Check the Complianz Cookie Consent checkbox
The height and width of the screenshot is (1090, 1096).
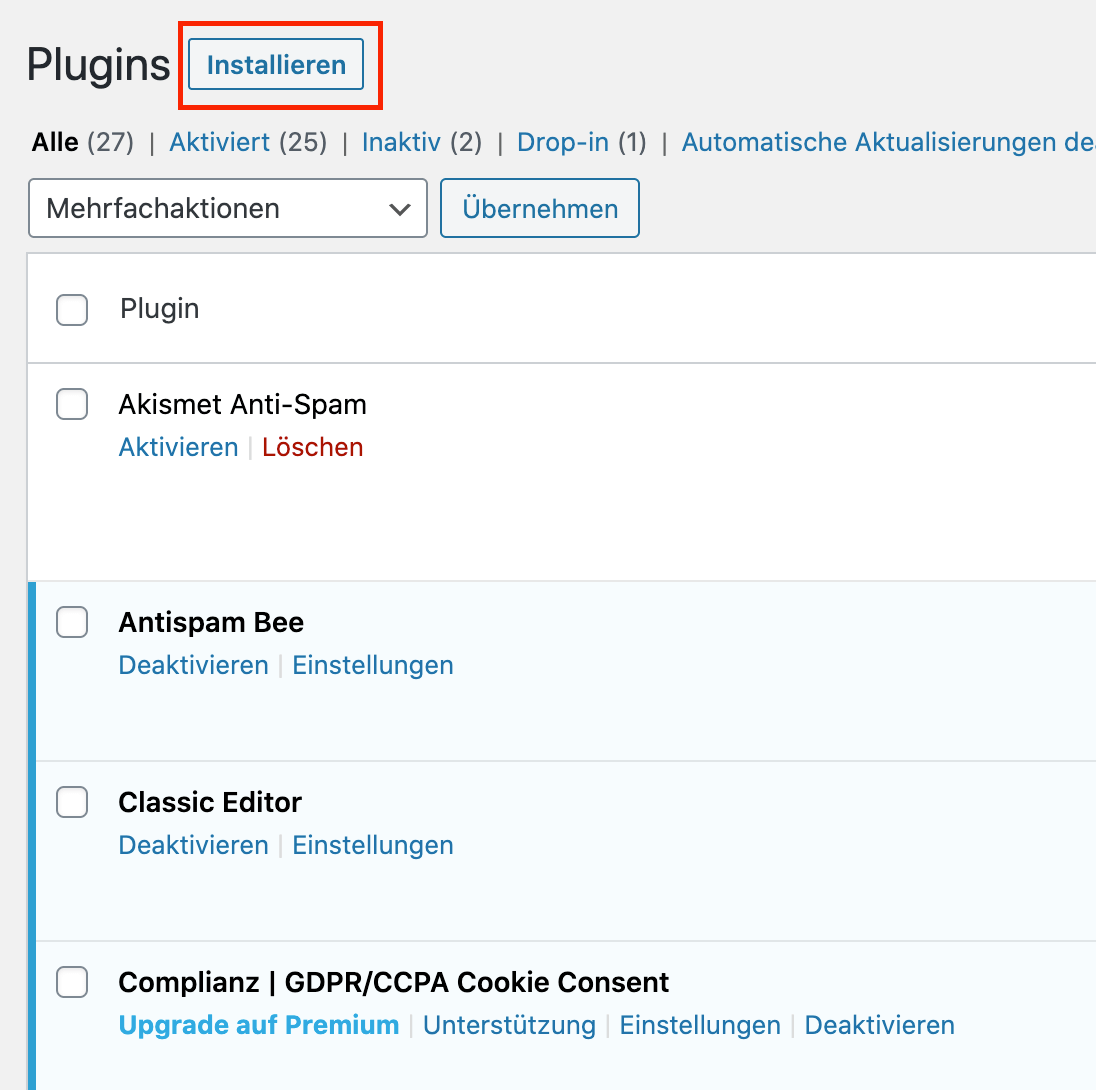coord(72,982)
